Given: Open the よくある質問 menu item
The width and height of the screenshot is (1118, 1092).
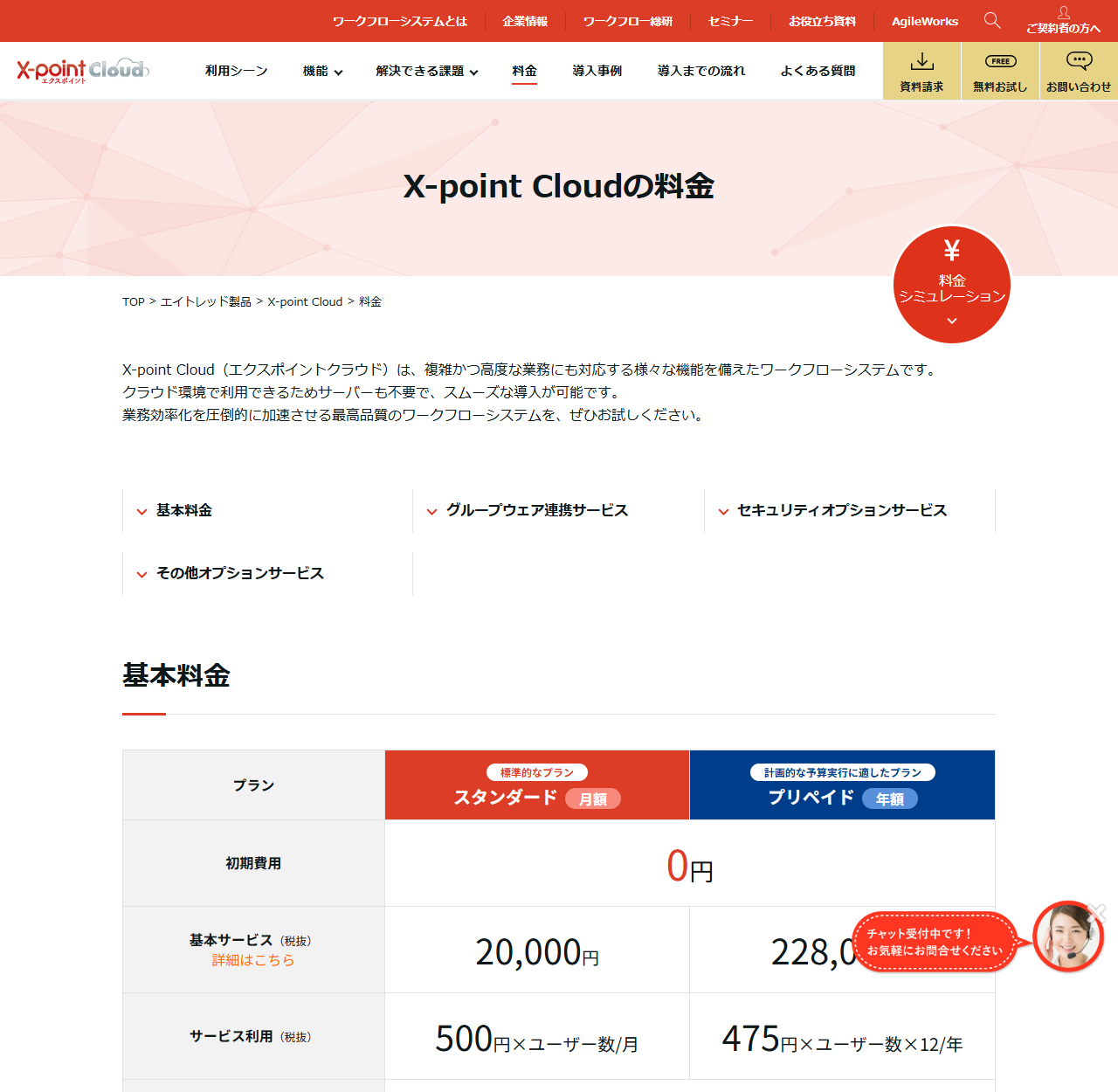Looking at the screenshot, I should [818, 71].
